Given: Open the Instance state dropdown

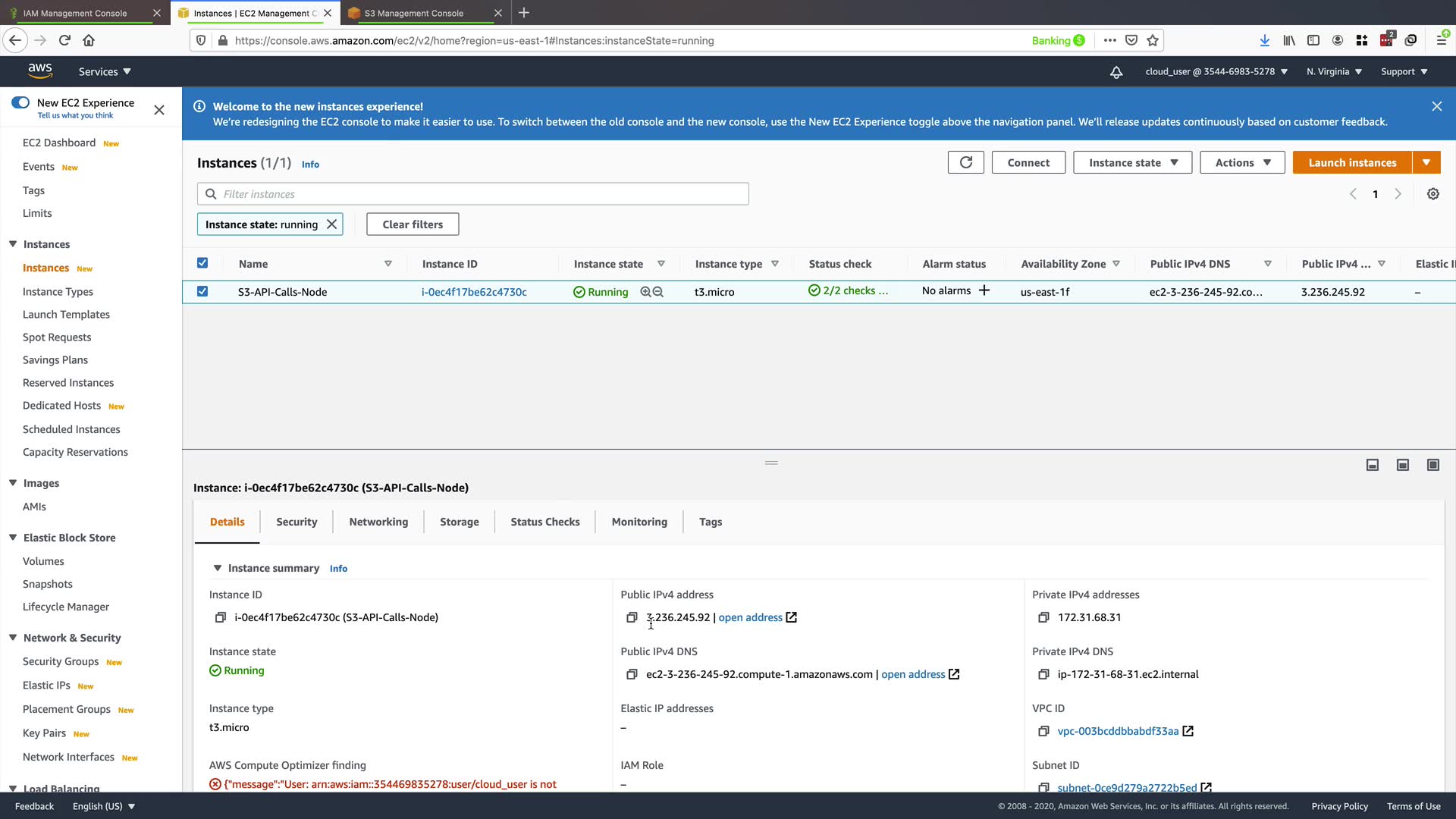Looking at the screenshot, I should point(1132,162).
